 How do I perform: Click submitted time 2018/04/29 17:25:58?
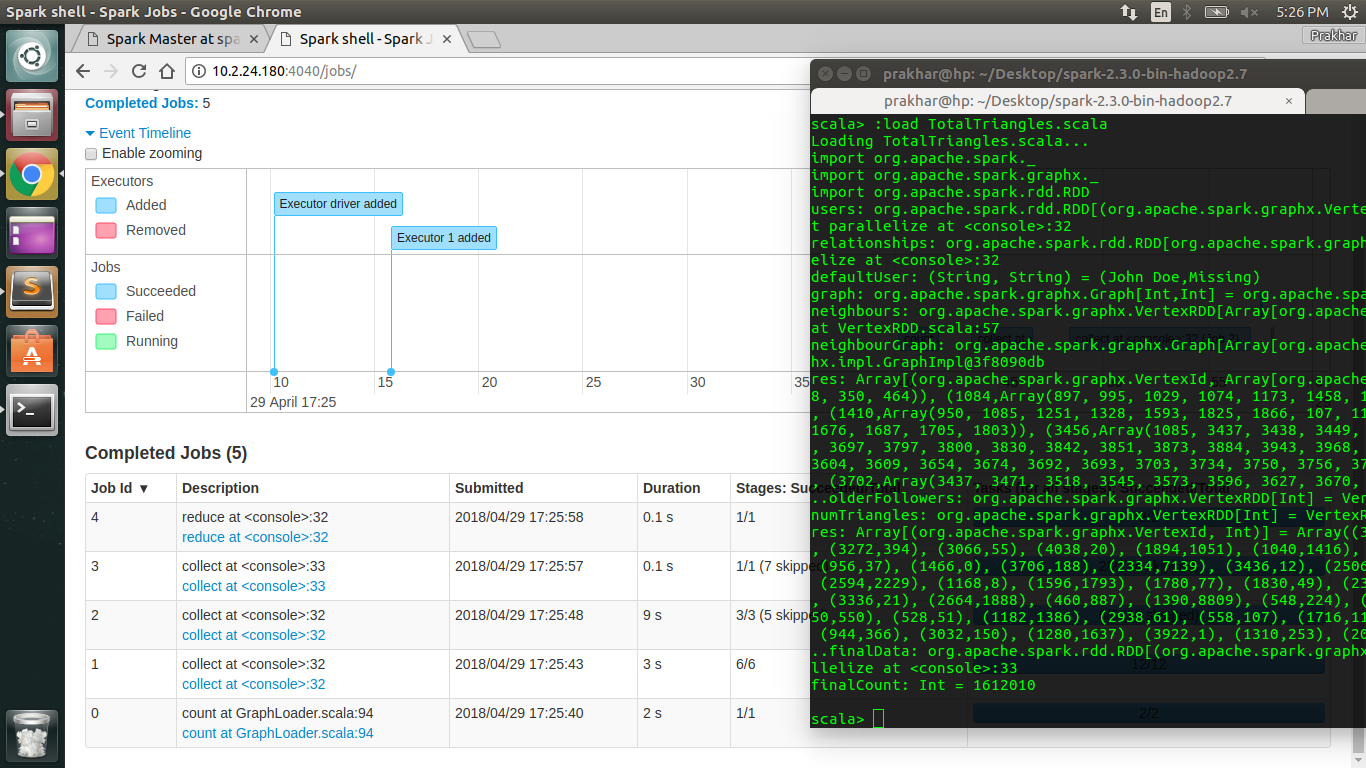[519, 517]
